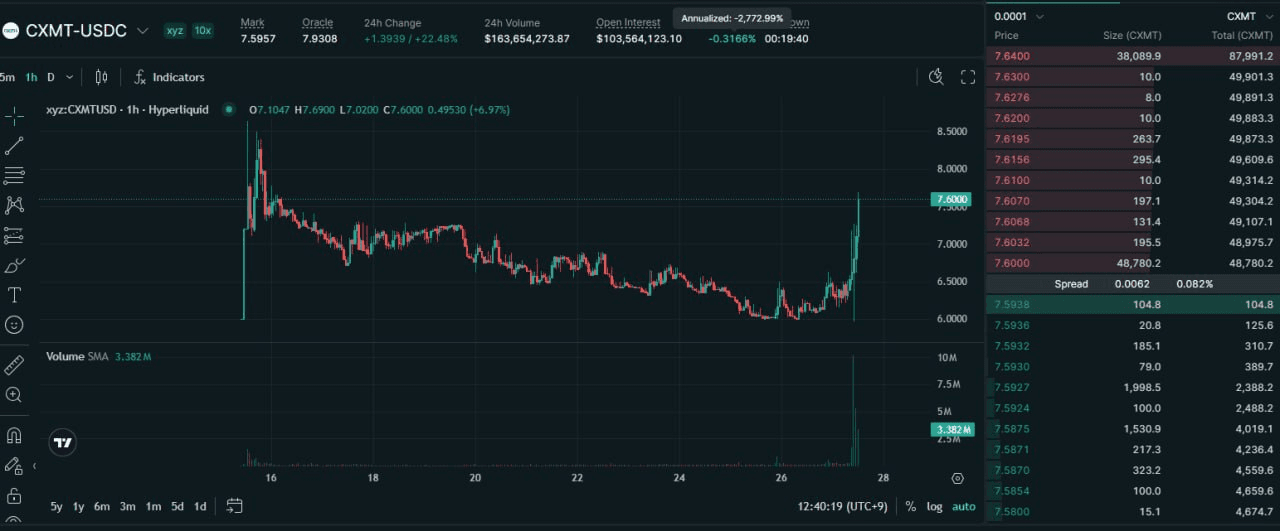The width and height of the screenshot is (1280, 531).
Task: Enter fullscreen chart mode
Action: click(968, 77)
